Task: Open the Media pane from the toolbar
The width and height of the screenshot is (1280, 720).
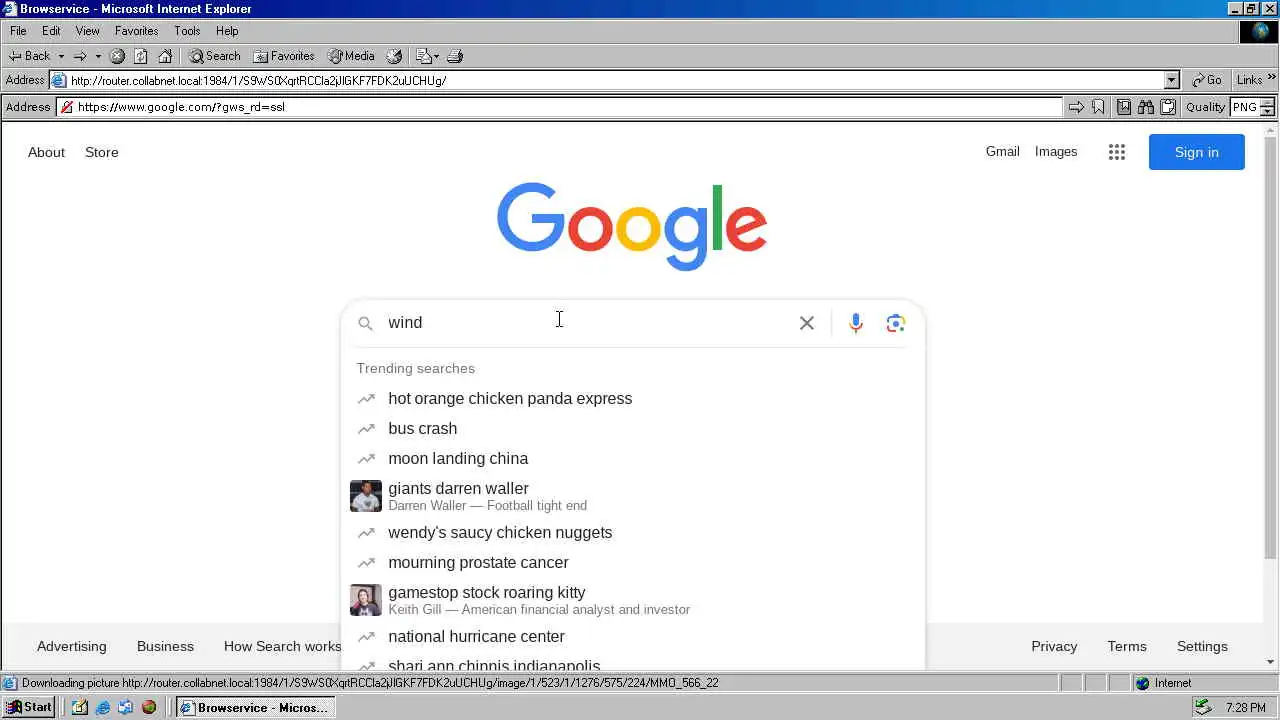Action: click(x=351, y=56)
